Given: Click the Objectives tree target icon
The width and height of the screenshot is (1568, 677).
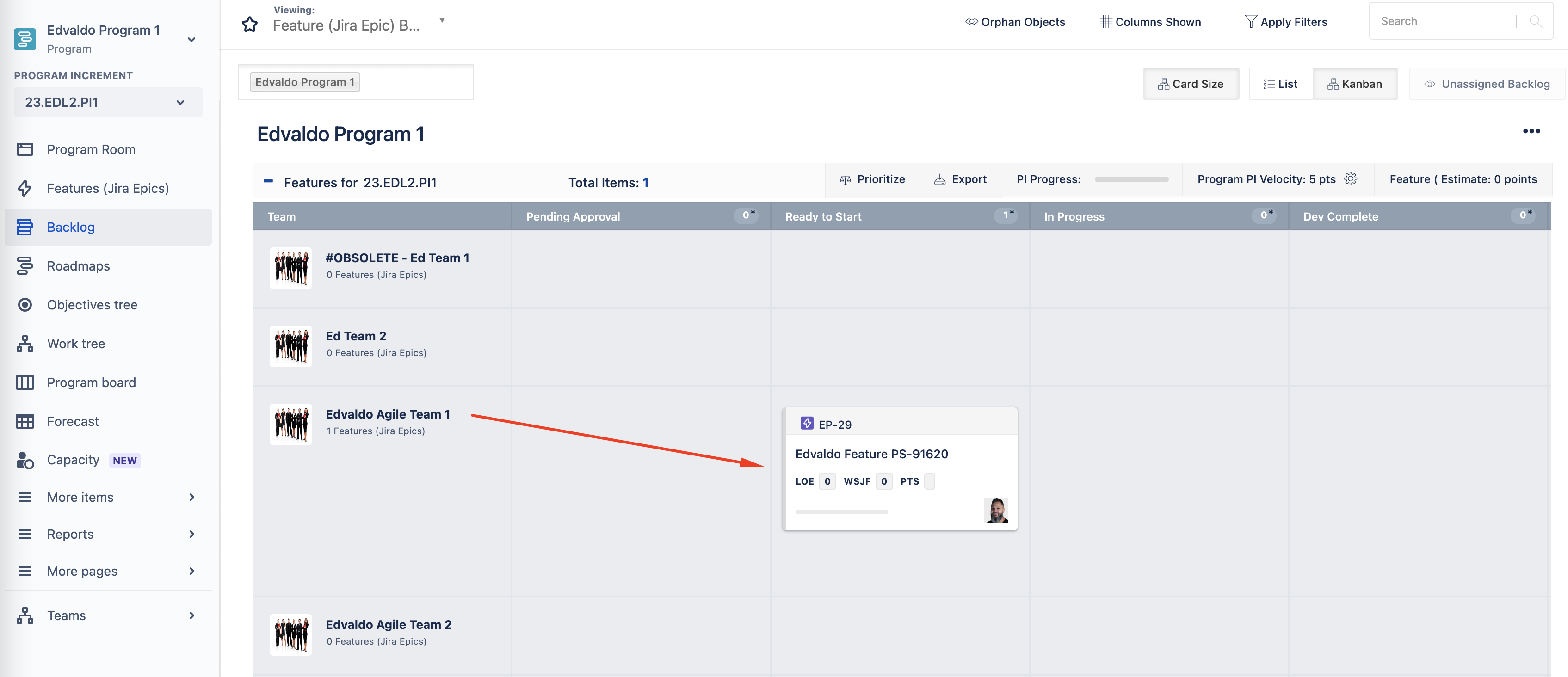Looking at the screenshot, I should click(x=25, y=304).
